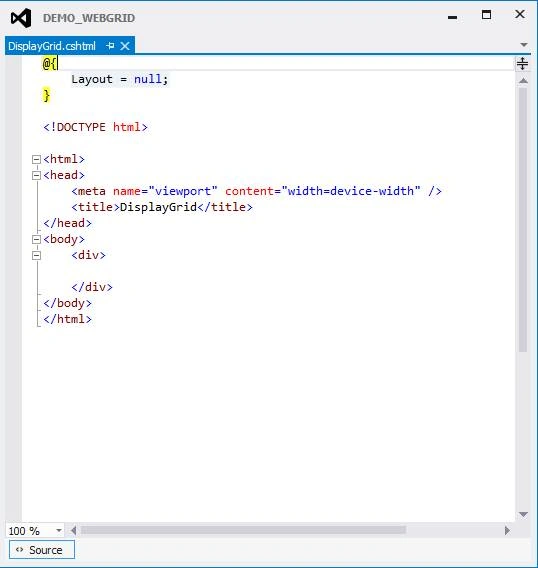Screen dimensions: 538x568
Task: Click the vertical scrollbar down arrow
Action: pyautogui.click(x=523, y=514)
